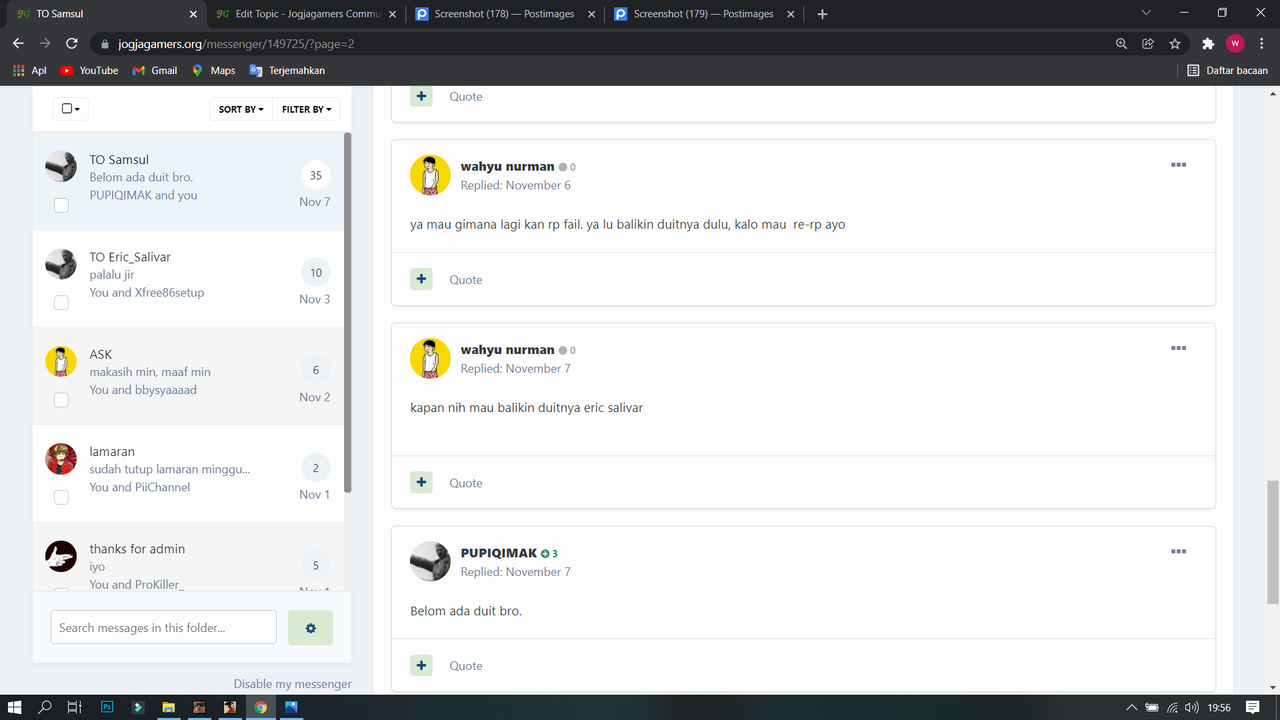Viewport: 1280px width, 720px height.
Task: Open the Chrome profile avatar
Action: coord(1235,44)
